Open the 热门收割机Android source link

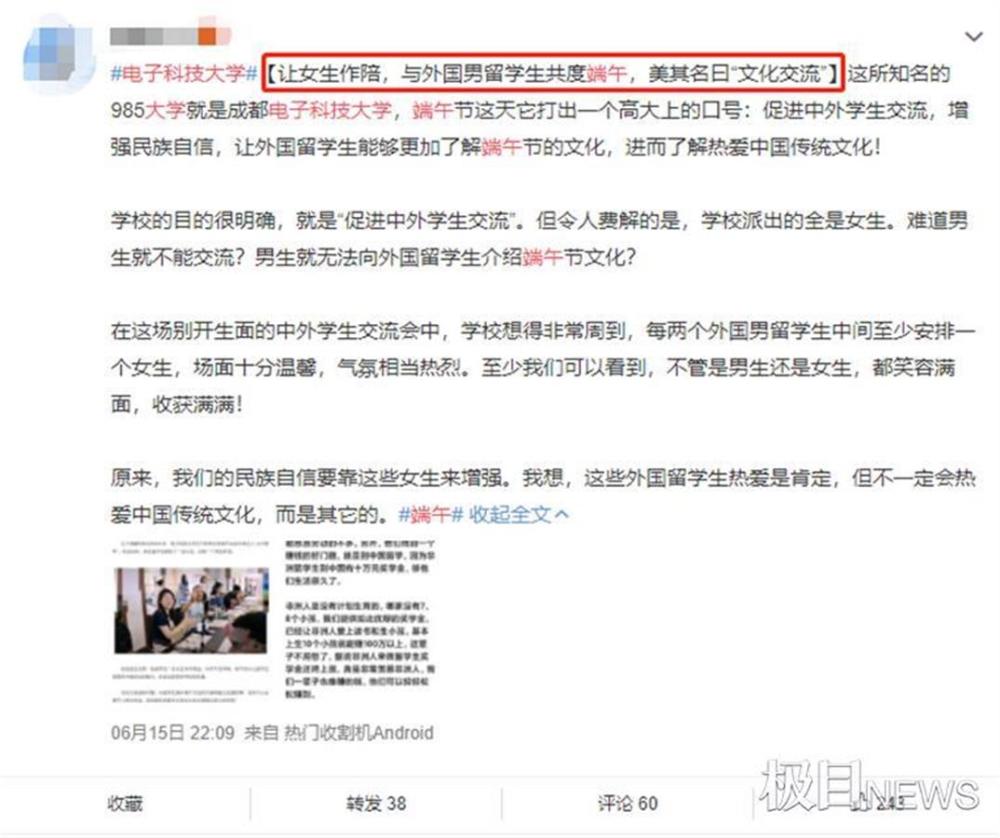coord(358,733)
